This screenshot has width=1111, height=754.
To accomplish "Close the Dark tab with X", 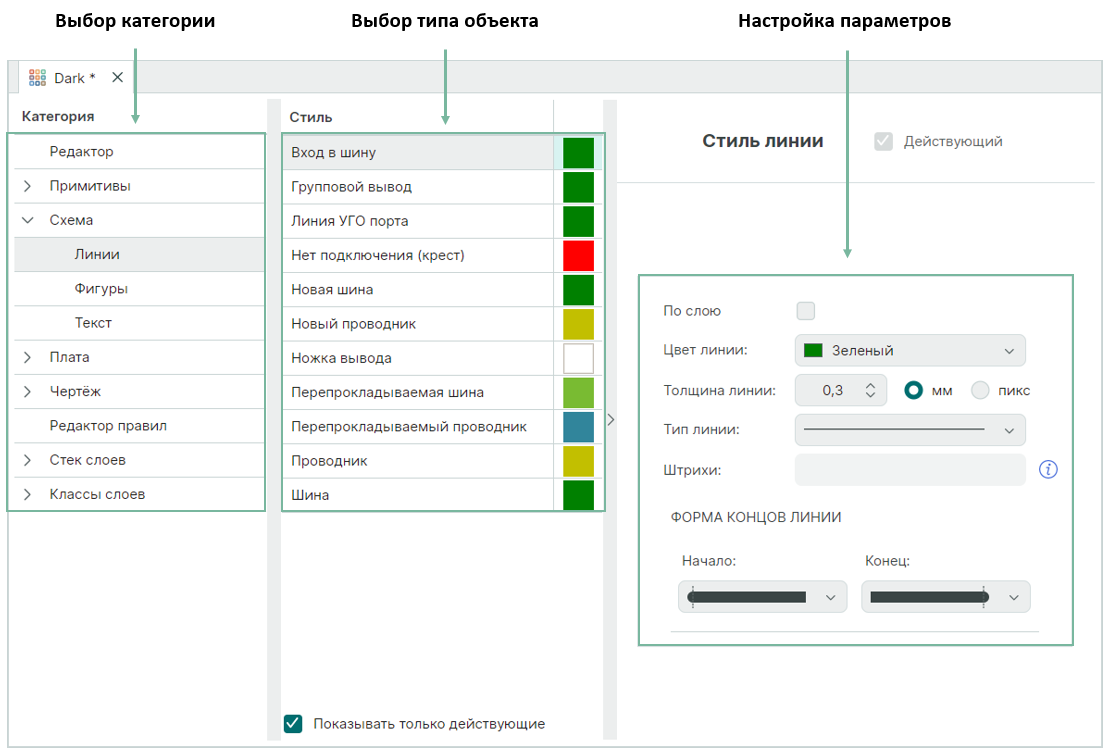I will click(117, 77).
